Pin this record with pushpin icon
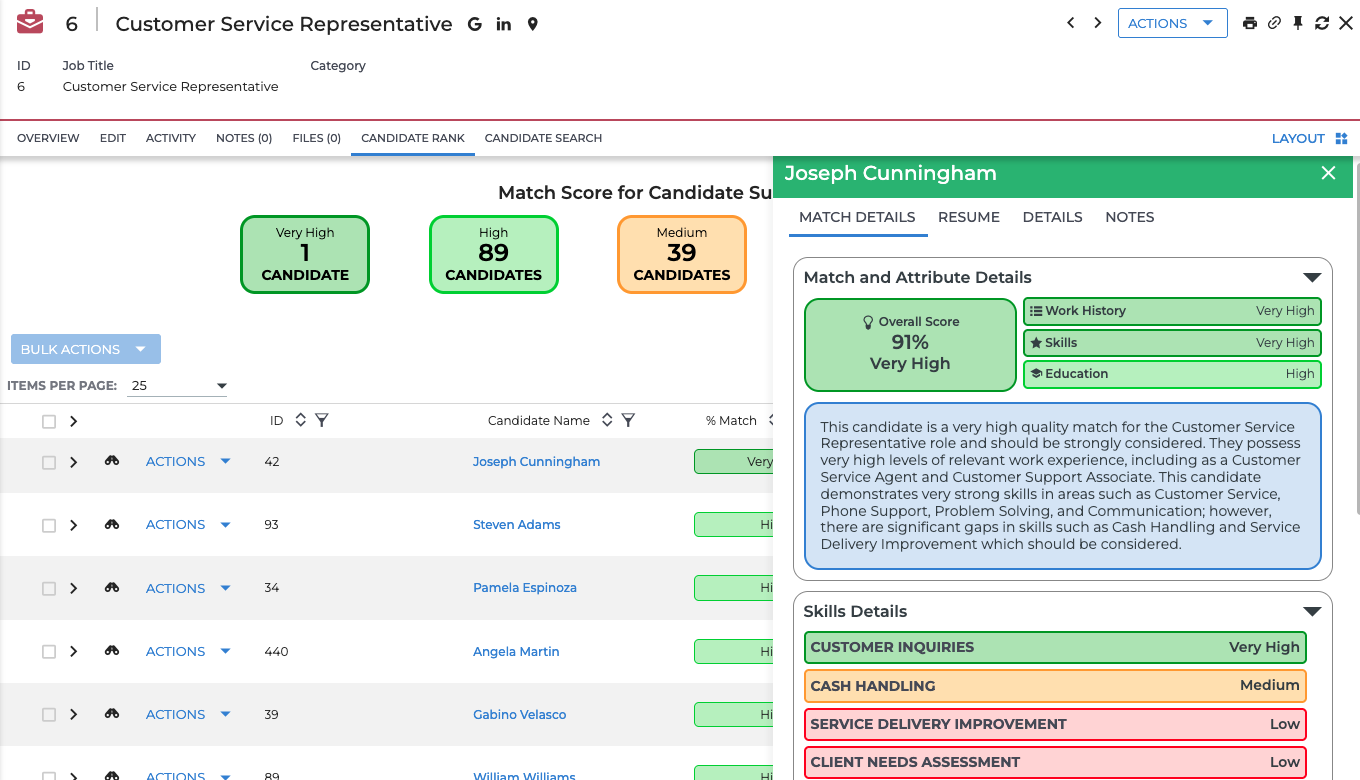The height and width of the screenshot is (780, 1360). [1298, 23]
